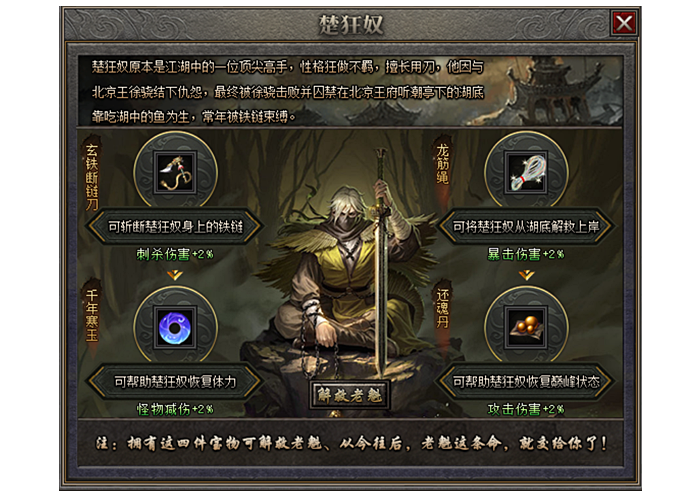Click the 可帮助楚狂奴恢复体力 banner
The image size is (683, 493).
[175, 382]
